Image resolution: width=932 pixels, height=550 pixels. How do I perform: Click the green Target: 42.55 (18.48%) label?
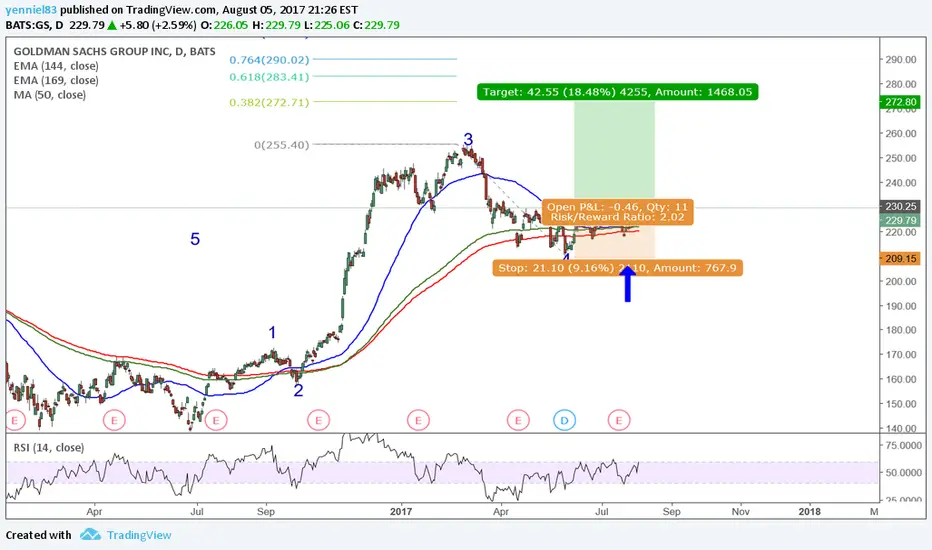click(x=617, y=92)
